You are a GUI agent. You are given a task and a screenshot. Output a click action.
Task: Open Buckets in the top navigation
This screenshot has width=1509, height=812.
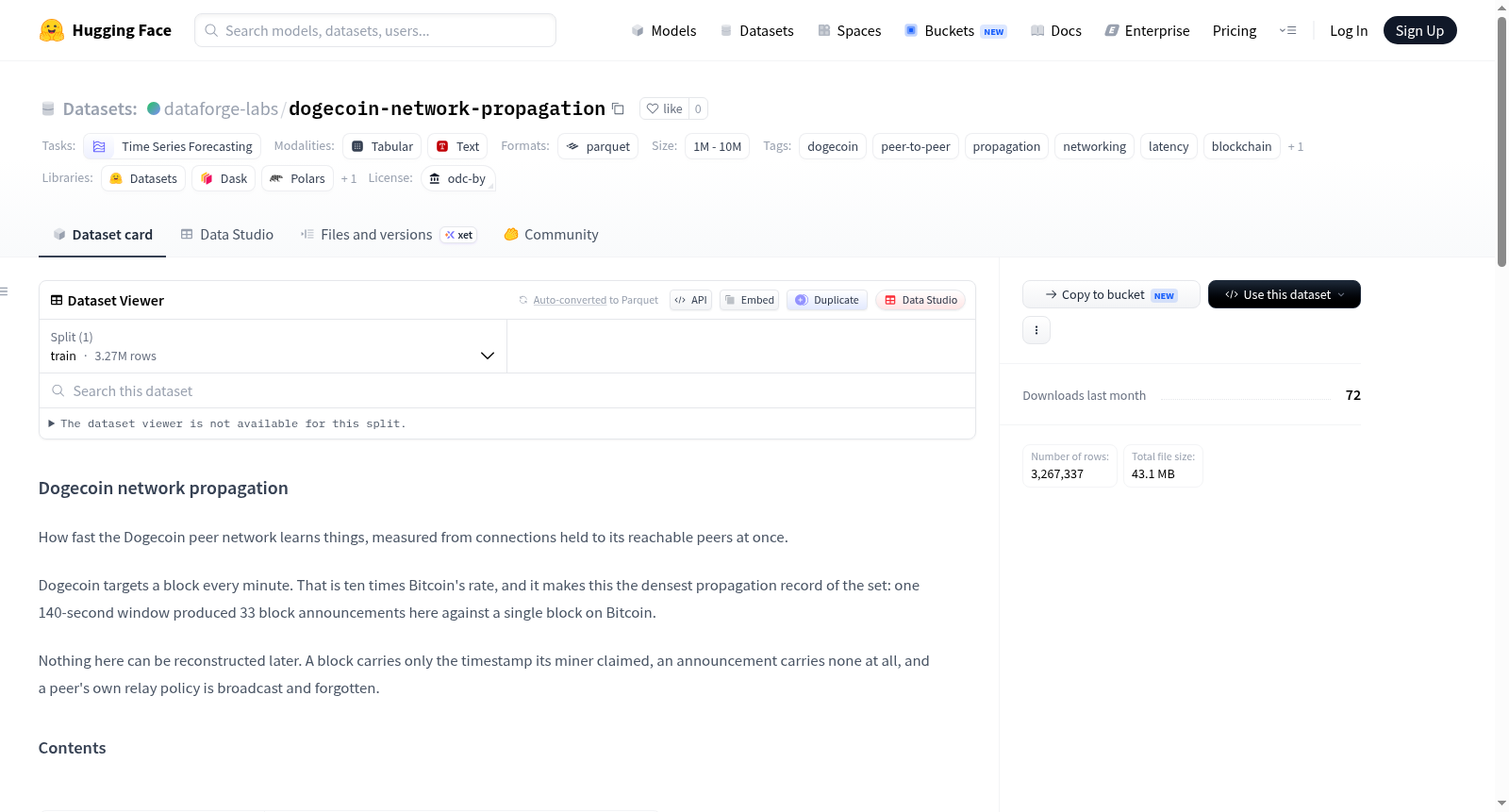[955, 30]
